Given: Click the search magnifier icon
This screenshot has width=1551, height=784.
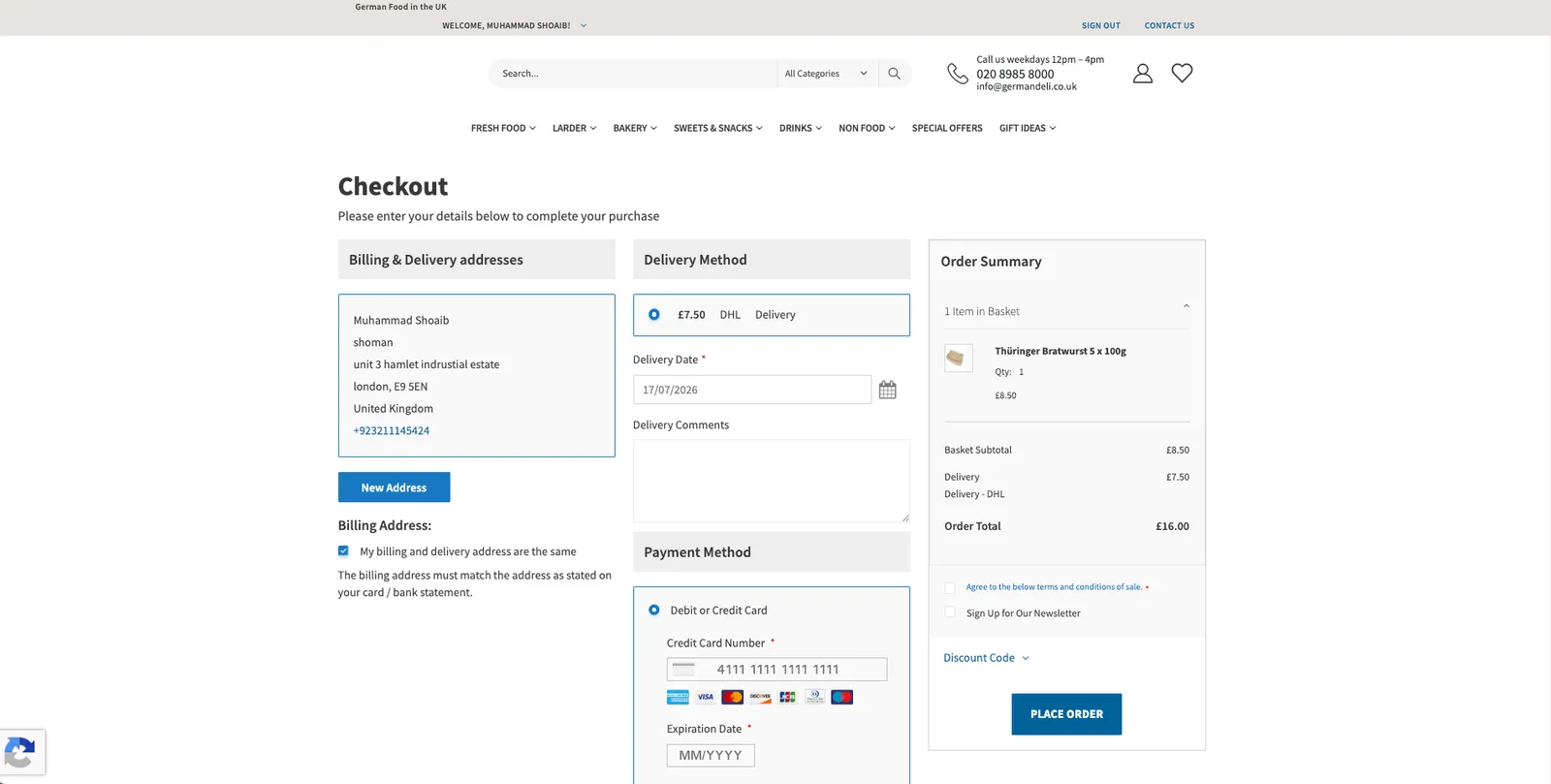Looking at the screenshot, I should point(894,74).
